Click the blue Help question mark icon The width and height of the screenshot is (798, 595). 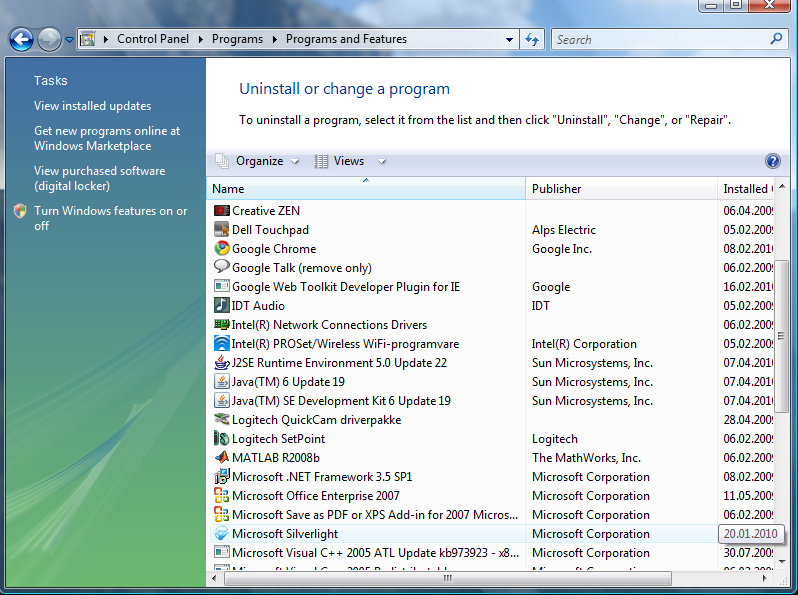[773, 161]
